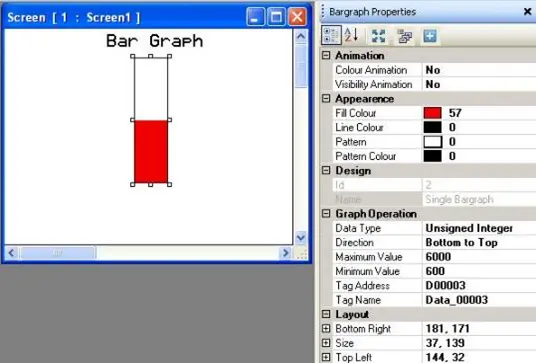Click the white Pattern swatch

[432, 142]
